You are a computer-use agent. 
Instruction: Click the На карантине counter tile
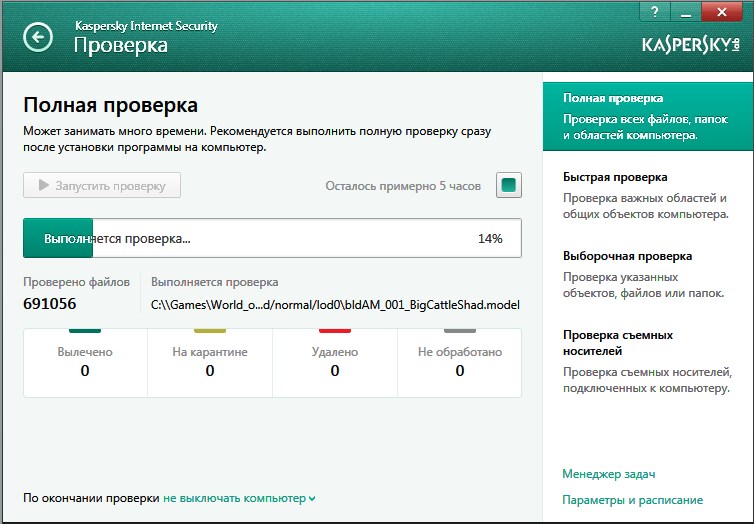[210, 363]
